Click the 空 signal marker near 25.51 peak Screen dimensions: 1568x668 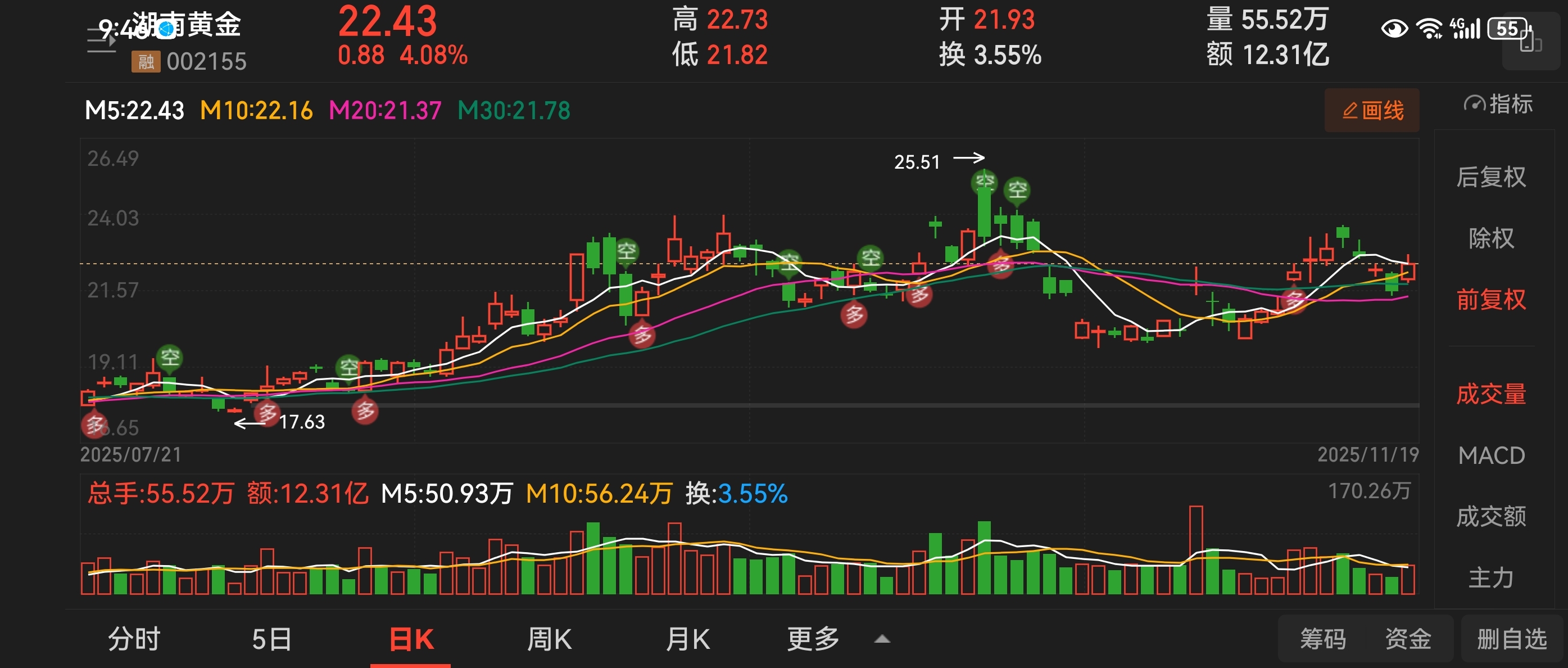click(x=984, y=181)
